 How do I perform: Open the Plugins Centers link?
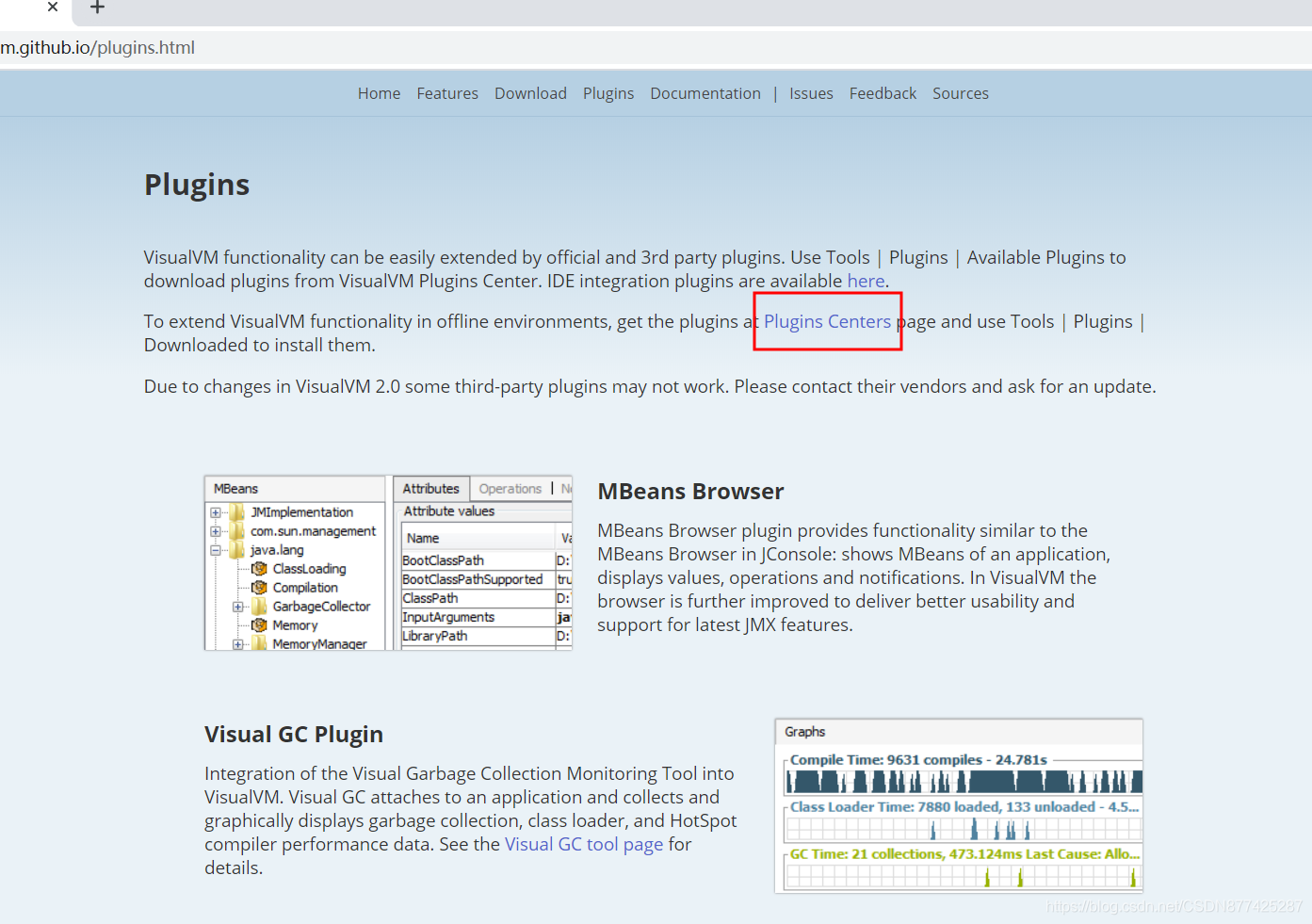tap(827, 321)
